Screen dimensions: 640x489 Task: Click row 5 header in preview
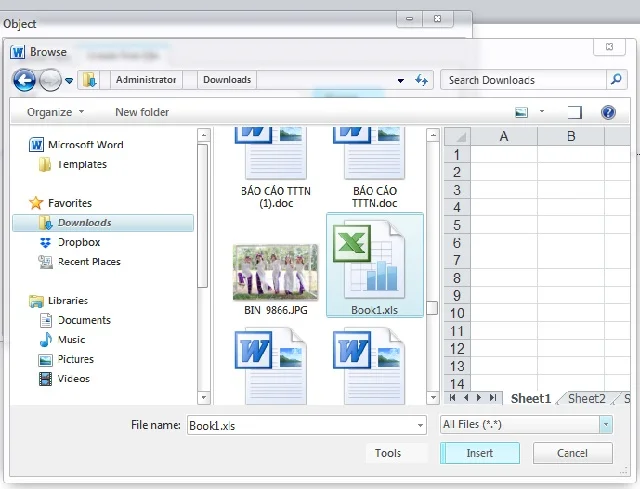tap(457, 225)
